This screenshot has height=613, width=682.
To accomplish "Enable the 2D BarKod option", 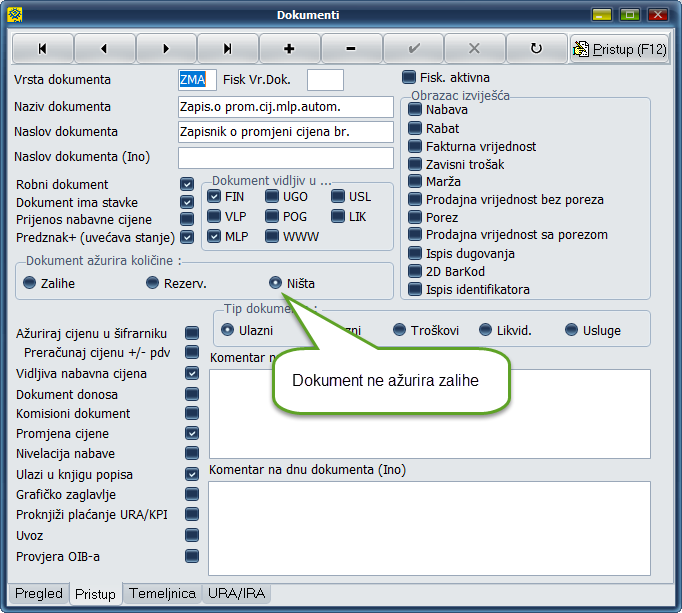I will (x=415, y=272).
